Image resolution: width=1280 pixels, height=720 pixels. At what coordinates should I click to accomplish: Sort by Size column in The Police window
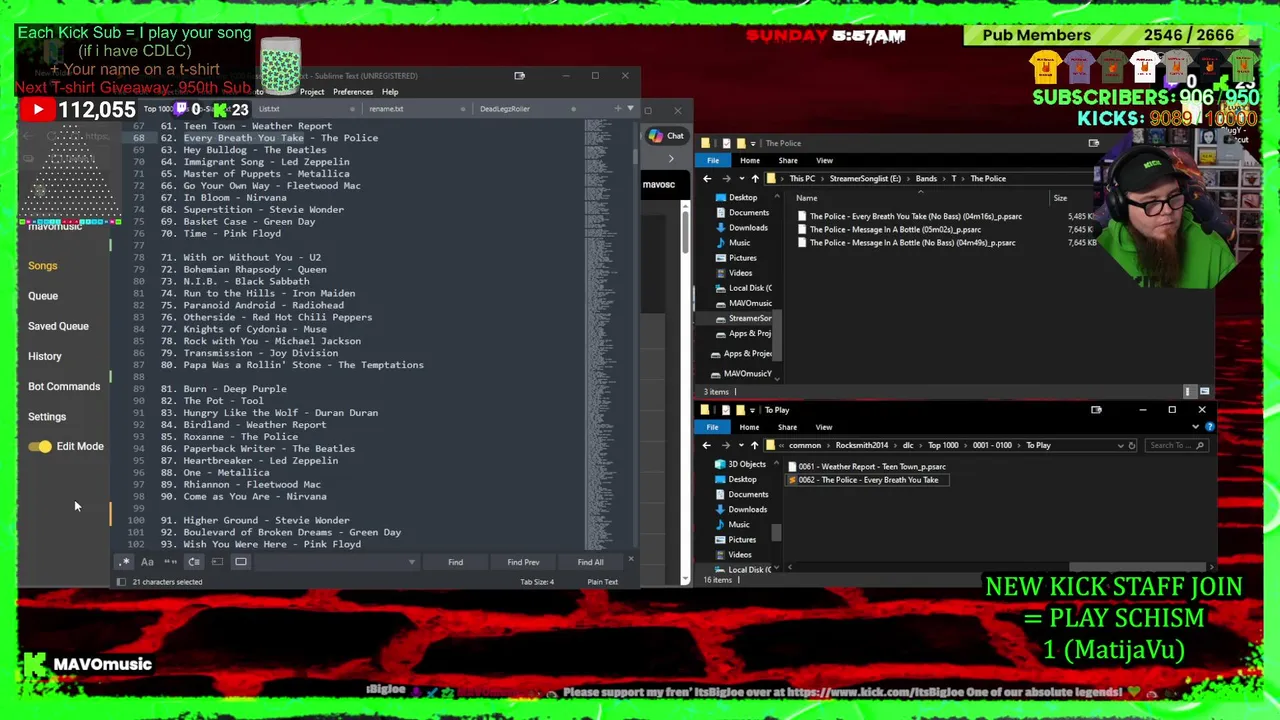coord(1060,198)
